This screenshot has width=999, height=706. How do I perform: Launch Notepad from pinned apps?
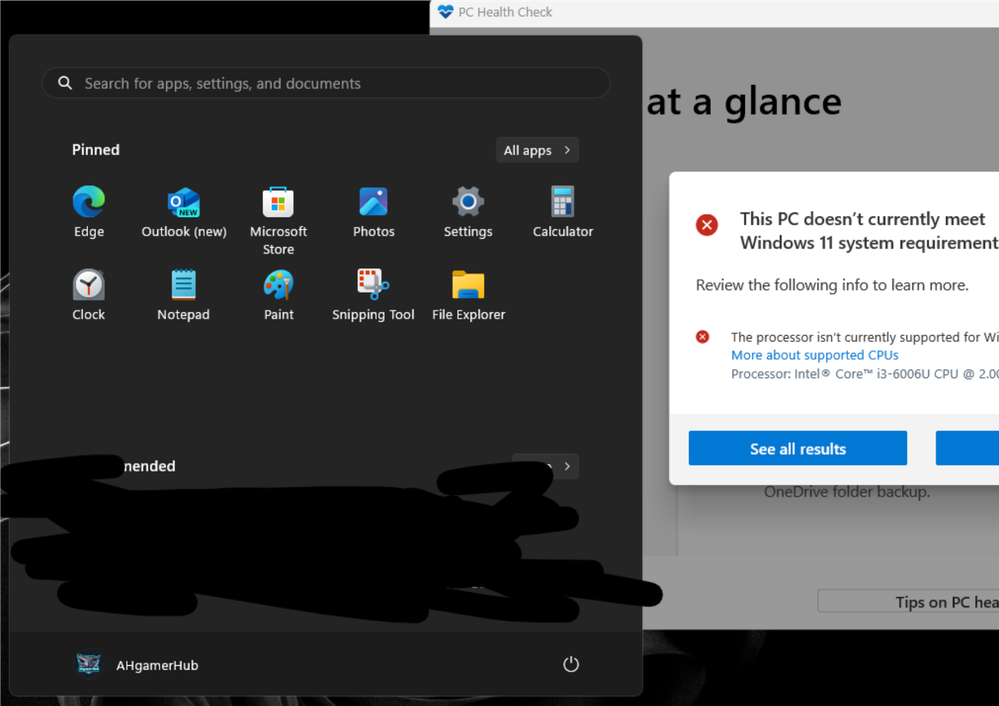(x=183, y=295)
